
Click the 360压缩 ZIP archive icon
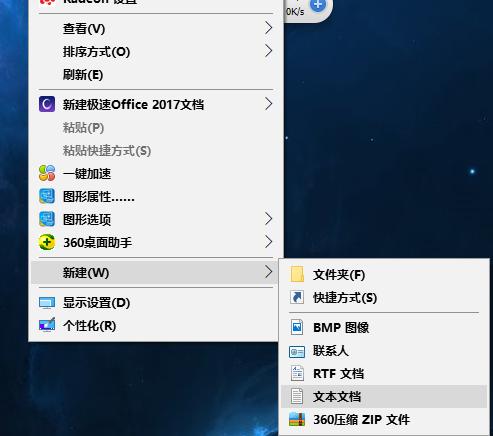(297, 419)
